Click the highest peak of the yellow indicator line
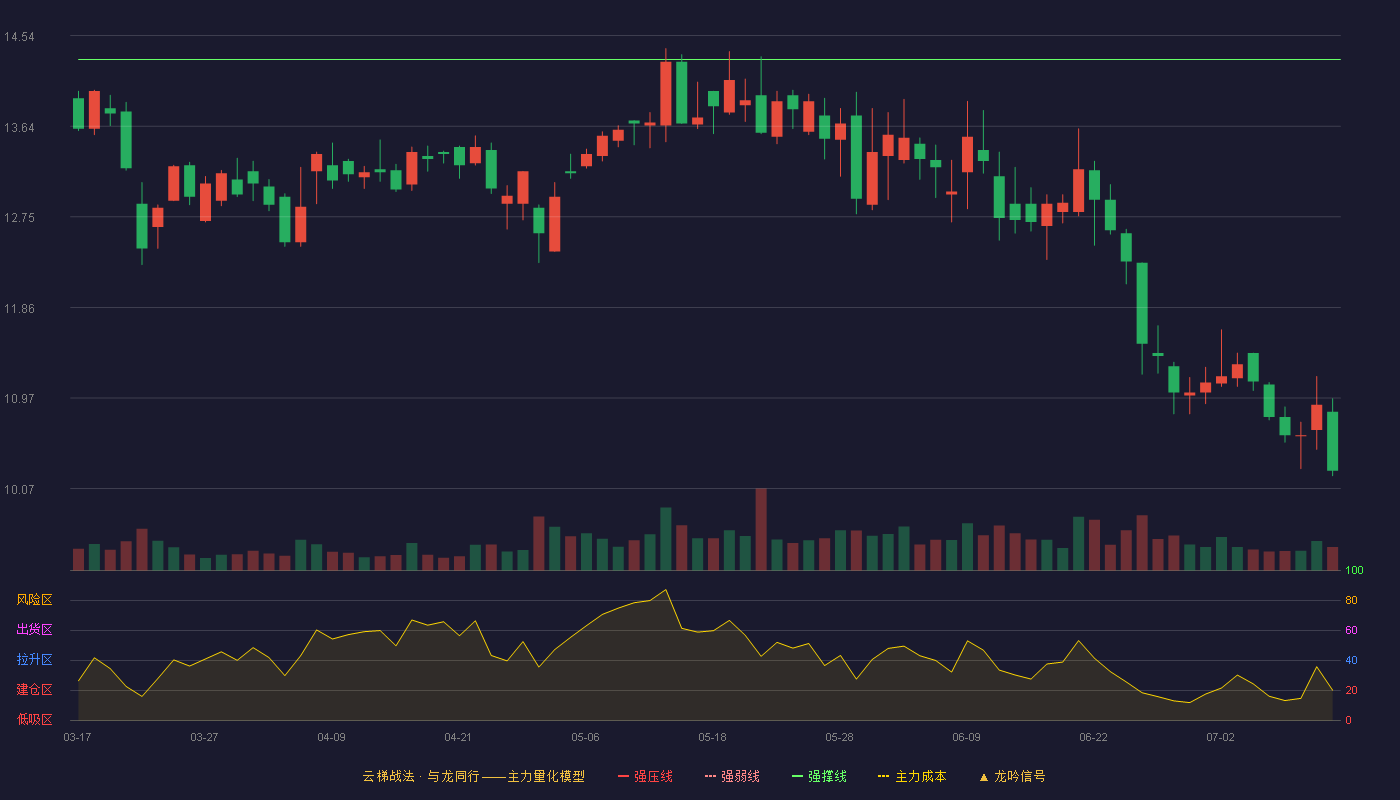The image size is (1400, 800). pyautogui.click(x=666, y=590)
